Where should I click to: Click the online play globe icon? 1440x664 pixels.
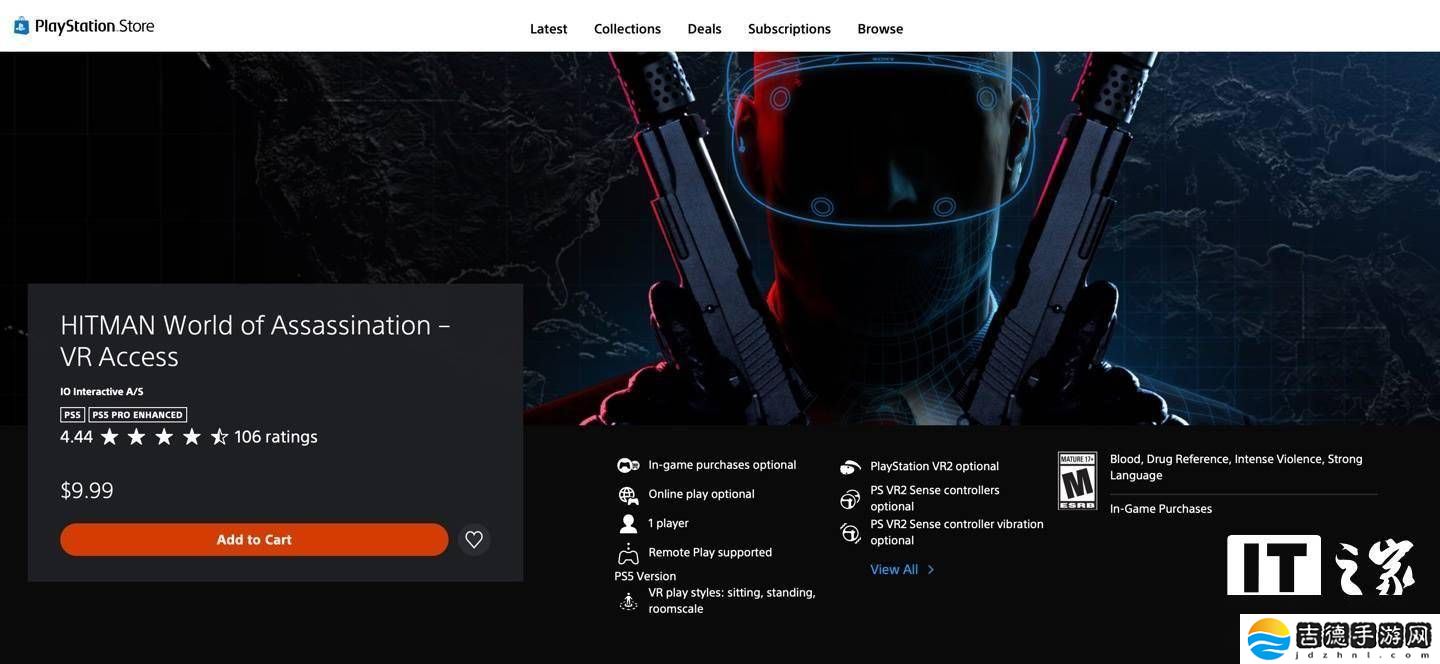(x=628, y=495)
